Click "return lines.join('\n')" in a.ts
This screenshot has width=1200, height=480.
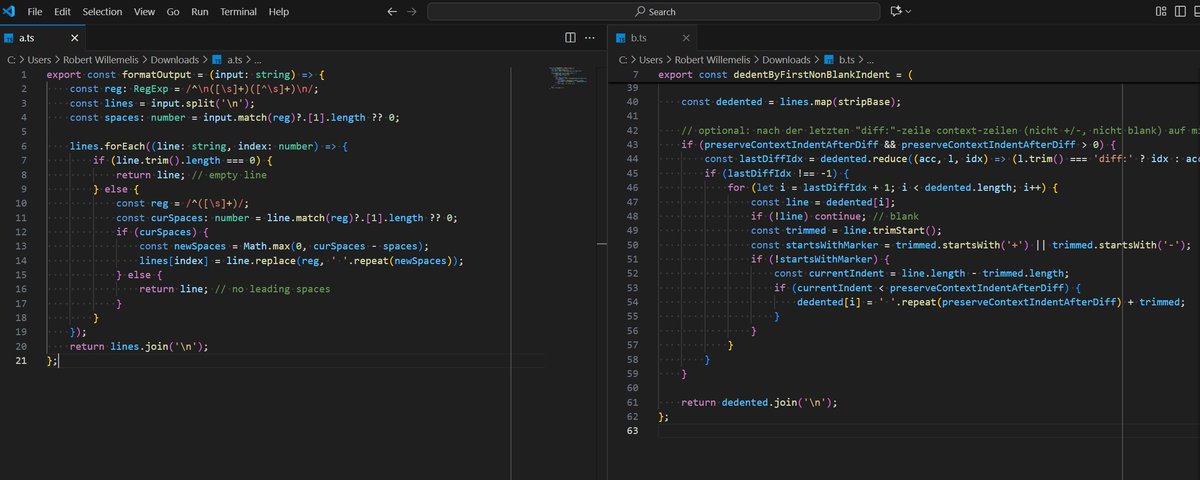[139, 346]
